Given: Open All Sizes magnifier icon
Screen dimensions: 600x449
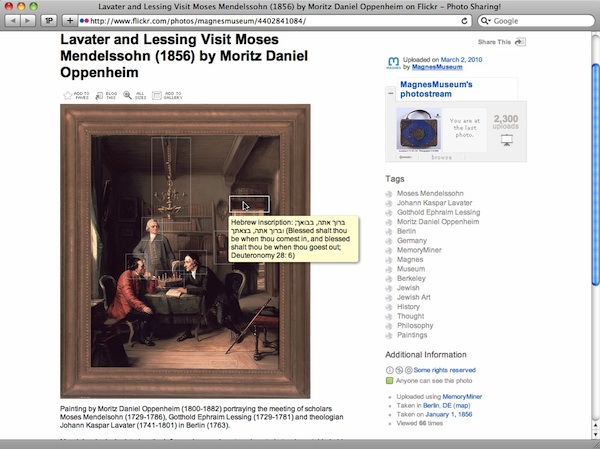Looking at the screenshot, I should pyautogui.click(x=127, y=95).
